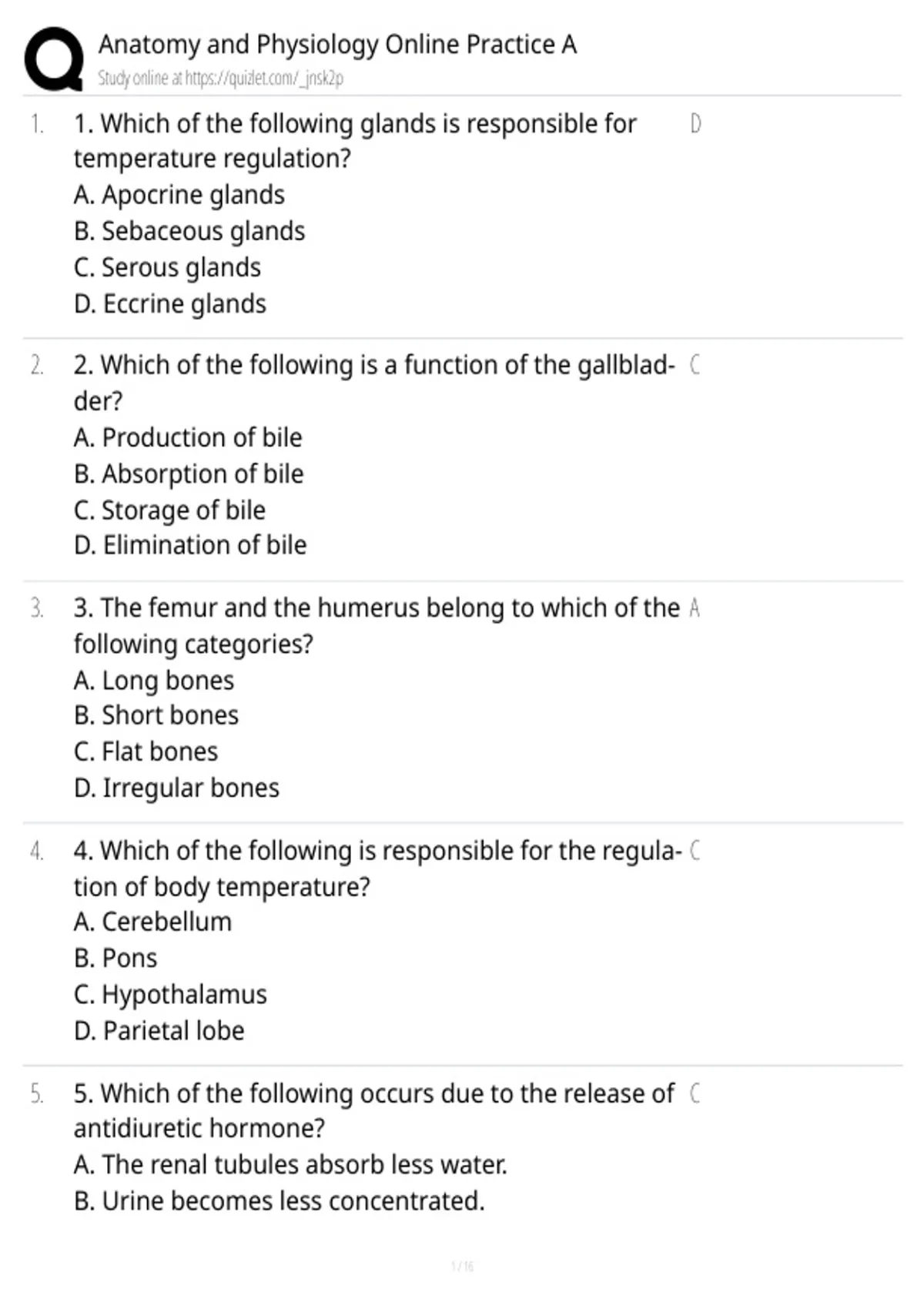This screenshot has width=924, height=1309.
Task: Click answer letter D beside question 1
Action: pyautogui.click(x=695, y=123)
